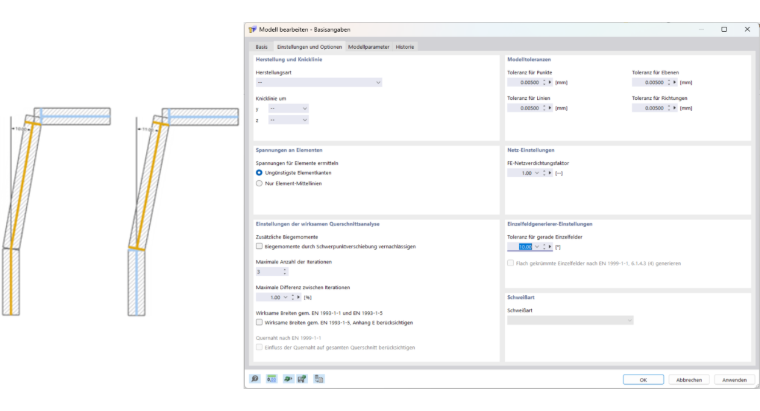Toggle Einfluss der Quernaht checkbox
The width and height of the screenshot is (760, 411).
(x=259, y=348)
